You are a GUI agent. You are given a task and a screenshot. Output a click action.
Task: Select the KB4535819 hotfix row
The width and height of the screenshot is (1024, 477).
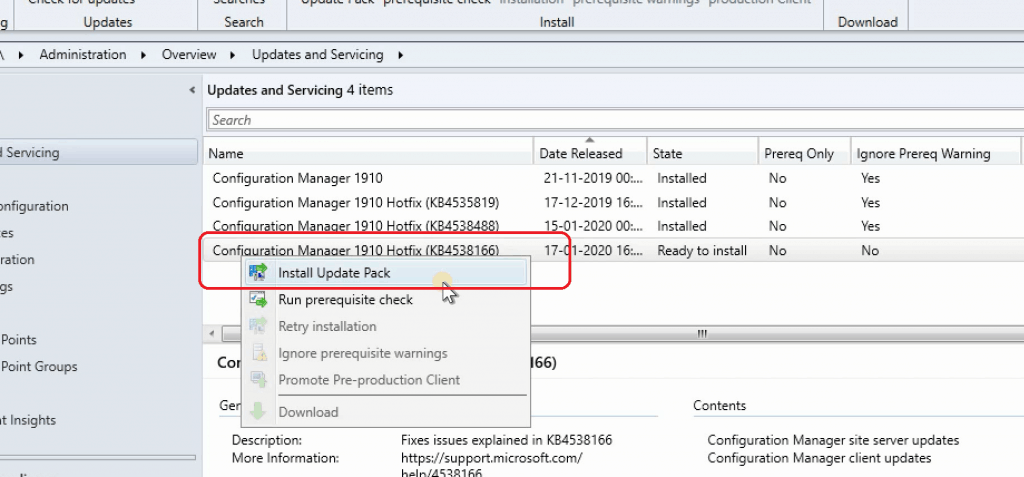[355, 202]
